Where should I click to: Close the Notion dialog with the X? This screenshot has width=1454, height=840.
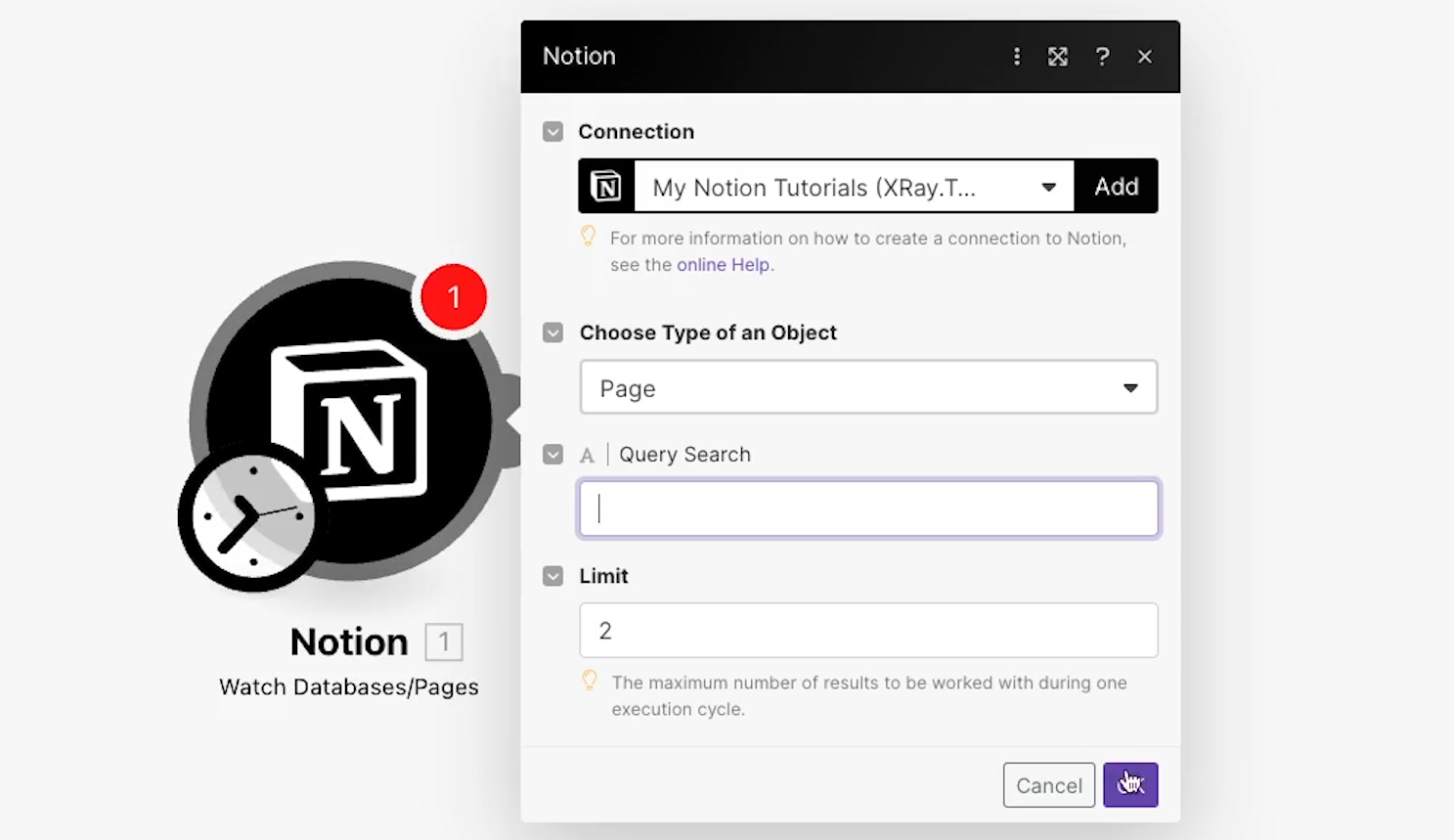pyautogui.click(x=1145, y=57)
